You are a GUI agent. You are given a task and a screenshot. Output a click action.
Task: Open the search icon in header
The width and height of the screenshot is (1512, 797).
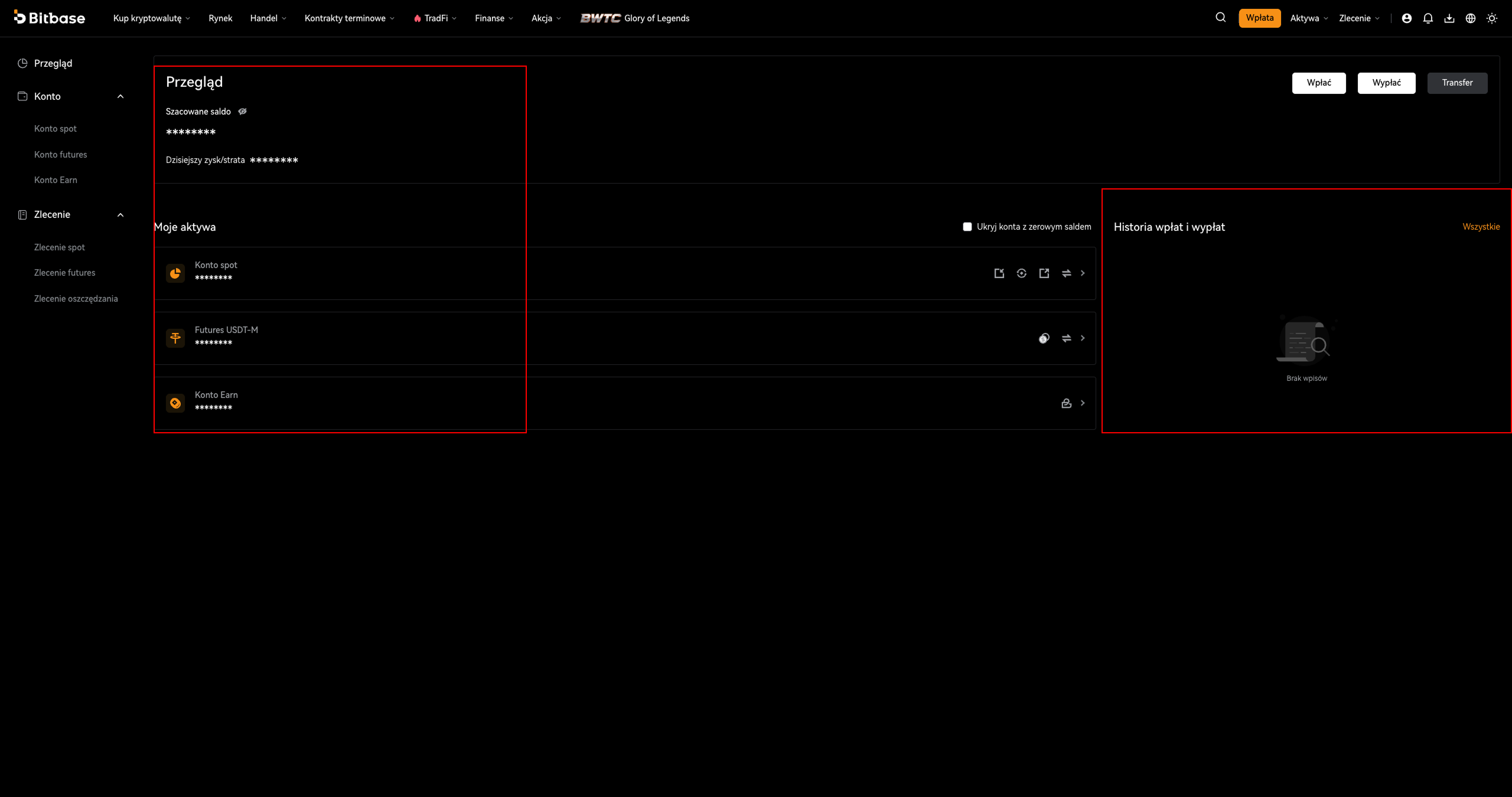[1220, 18]
